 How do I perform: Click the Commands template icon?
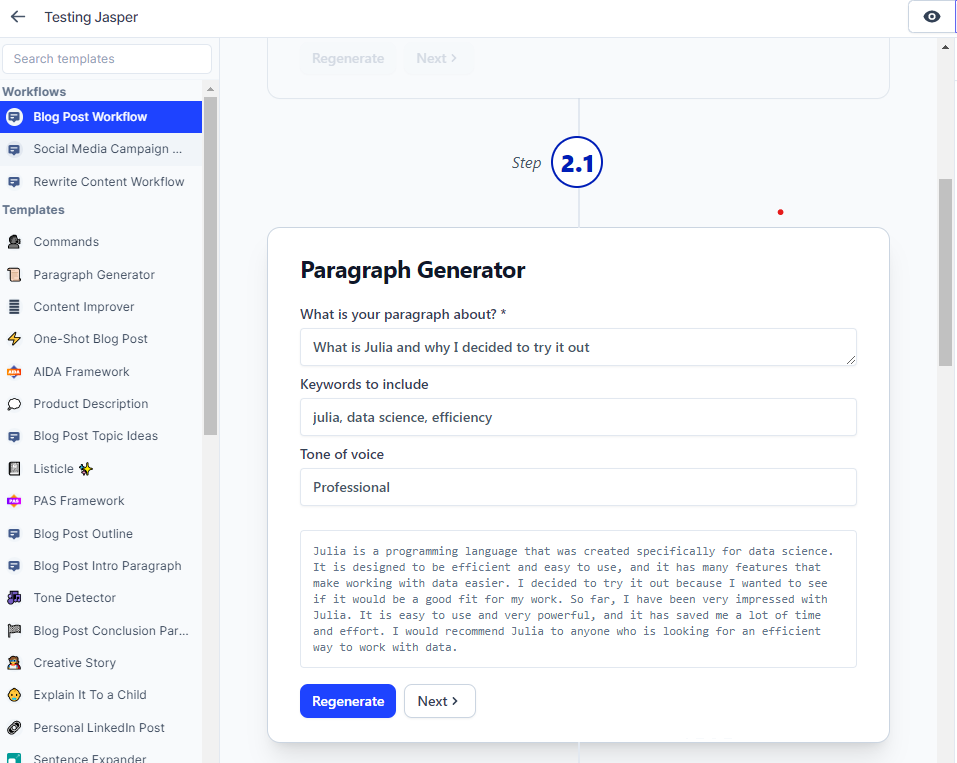(x=14, y=242)
